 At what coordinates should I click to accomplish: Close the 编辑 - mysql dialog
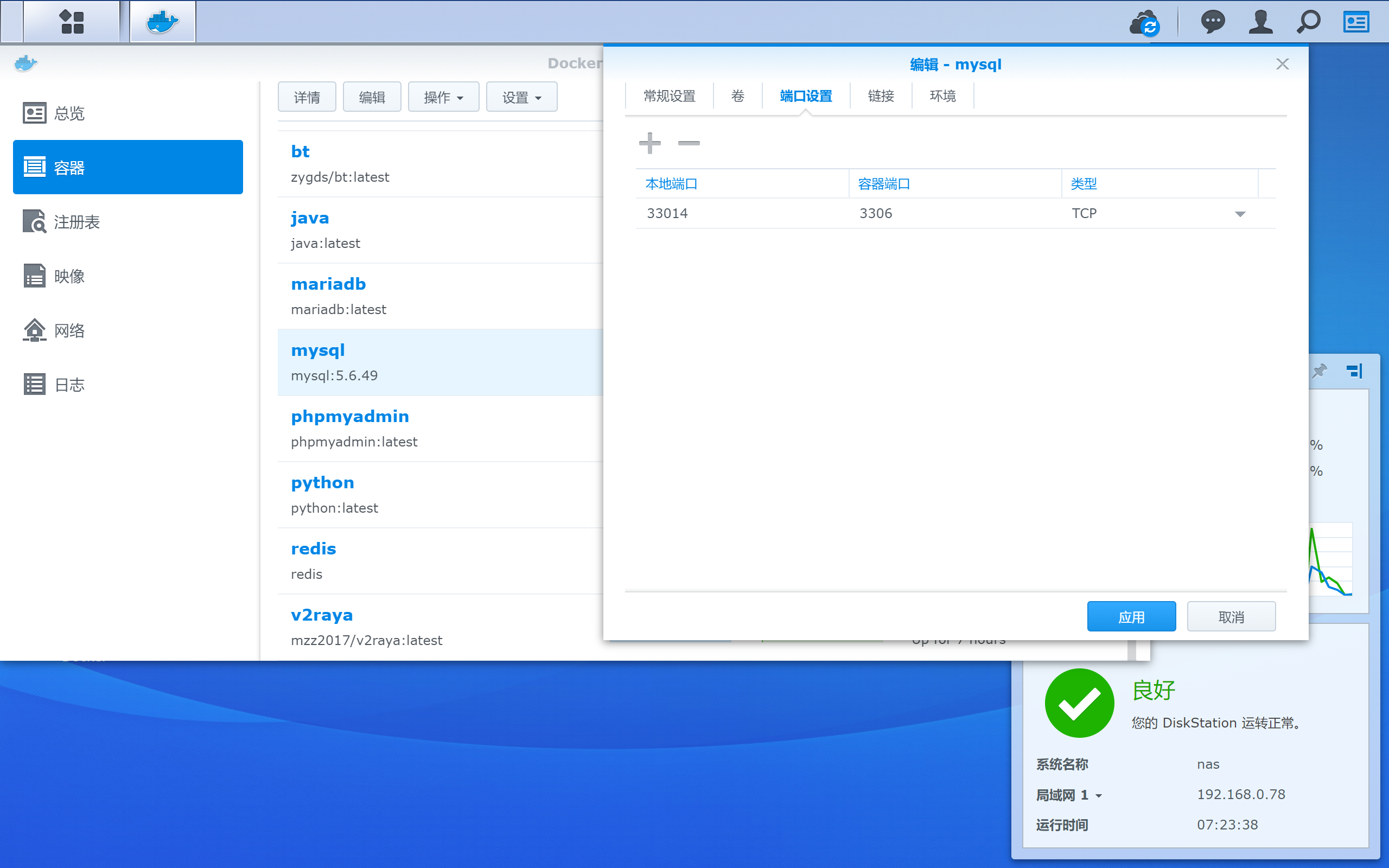pos(1282,63)
